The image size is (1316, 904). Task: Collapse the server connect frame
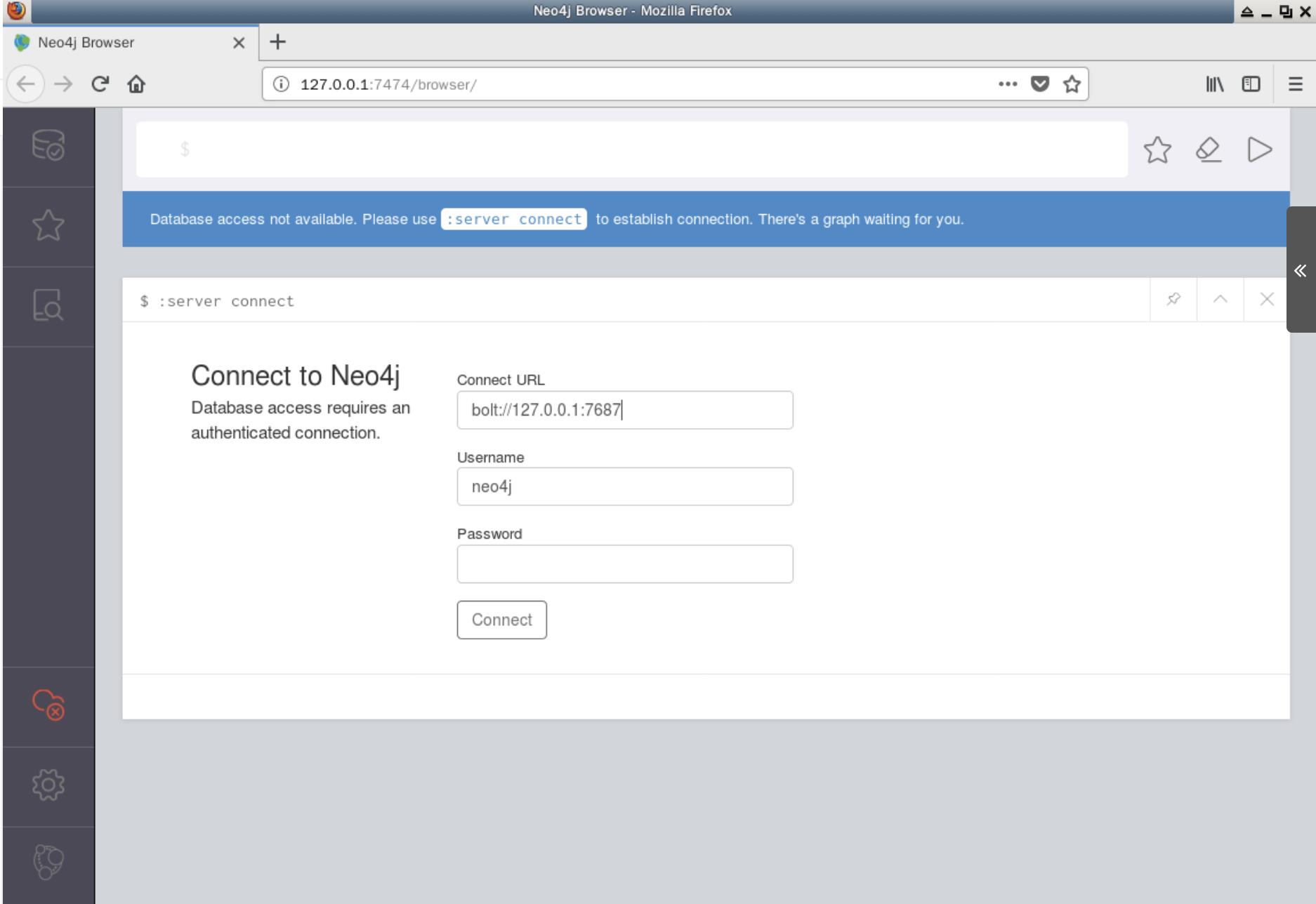[x=1220, y=300]
